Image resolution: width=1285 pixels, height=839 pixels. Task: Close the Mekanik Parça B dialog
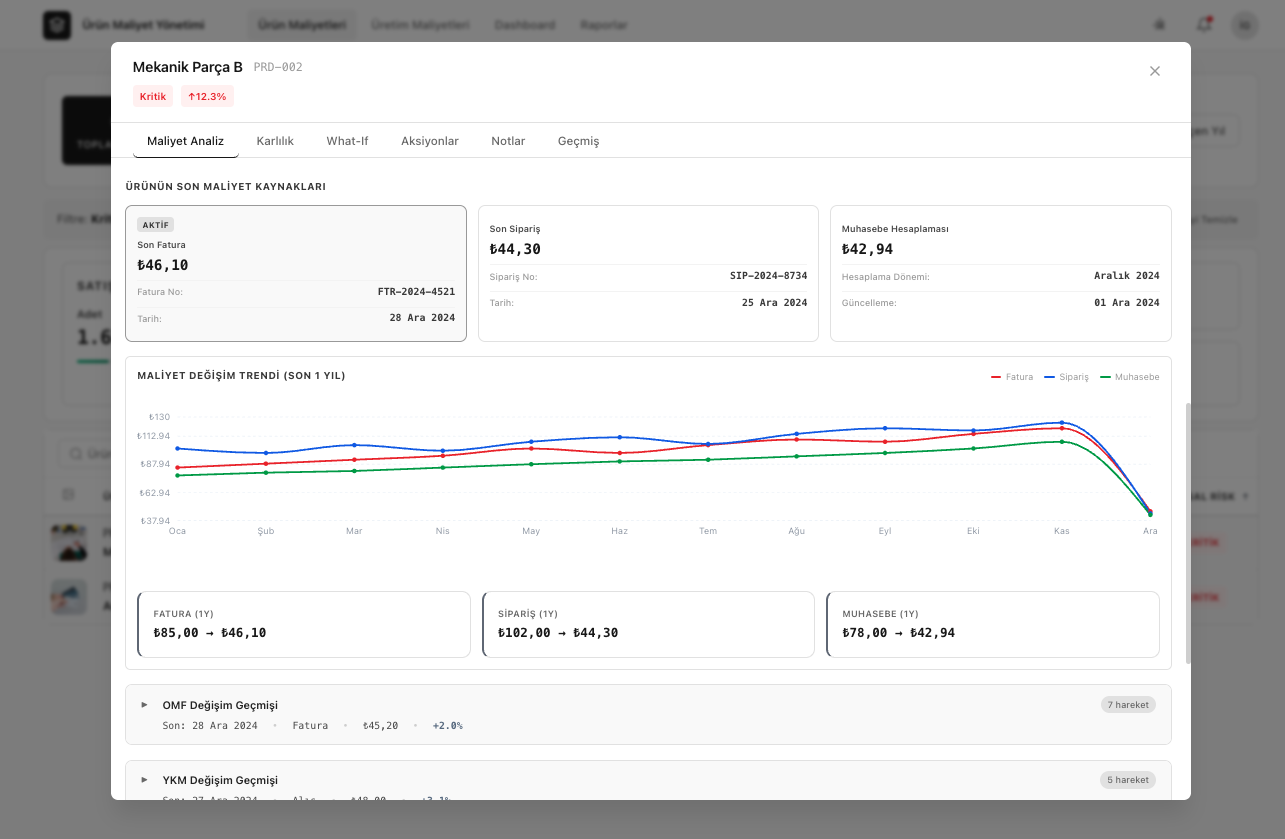(x=1155, y=71)
